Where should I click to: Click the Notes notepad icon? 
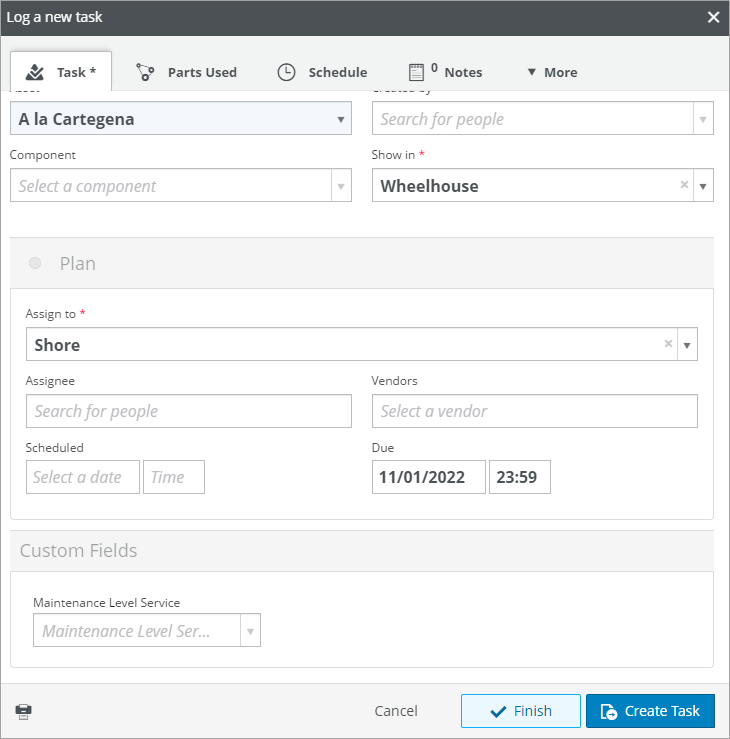click(416, 72)
